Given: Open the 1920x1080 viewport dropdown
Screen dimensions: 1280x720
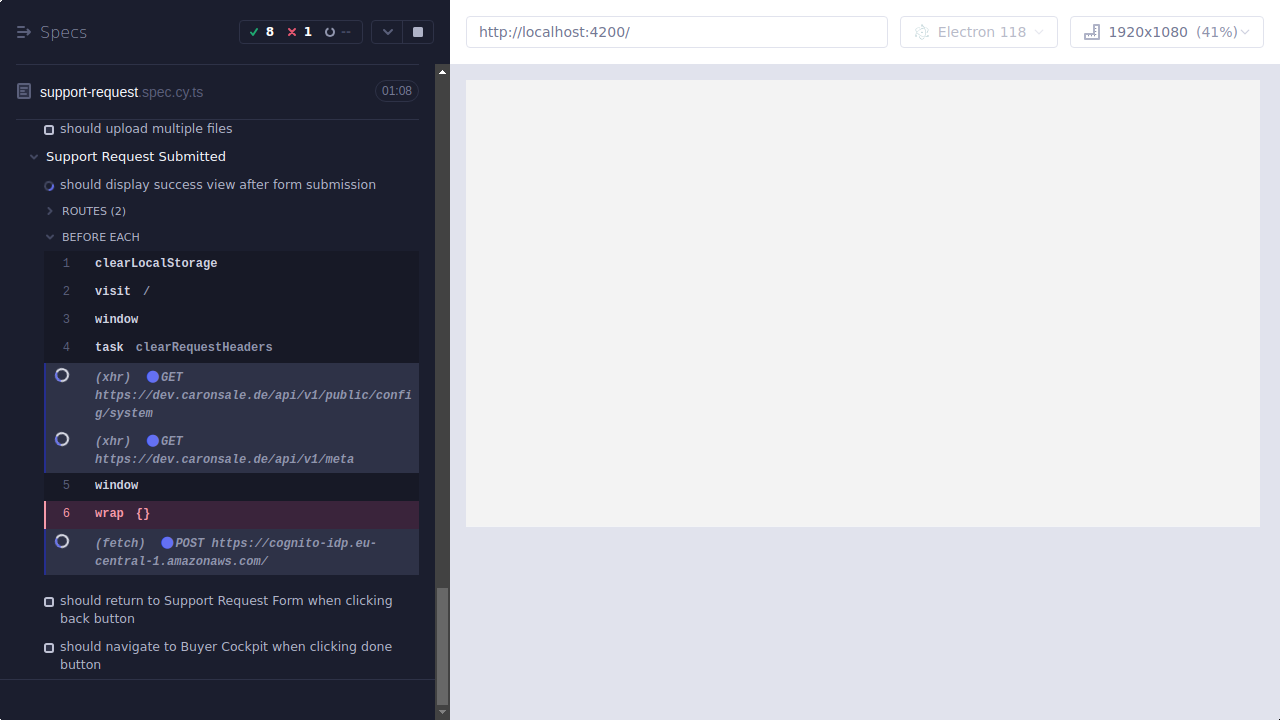Looking at the screenshot, I should click(1166, 31).
